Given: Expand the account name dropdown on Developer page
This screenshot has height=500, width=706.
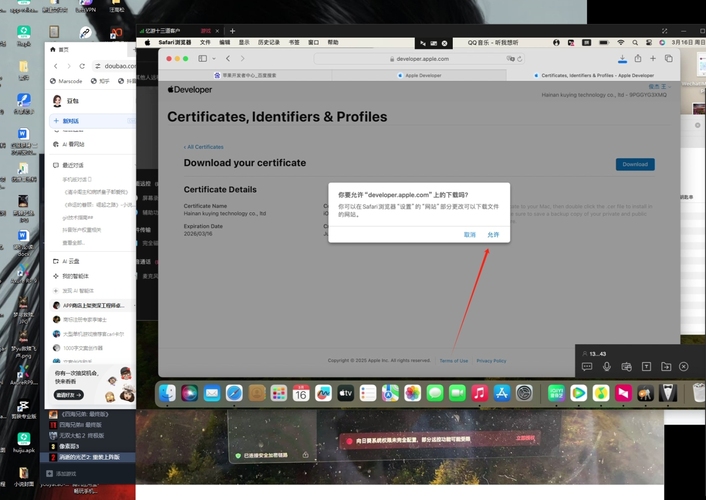Looking at the screenshot, I should [660, 86].
